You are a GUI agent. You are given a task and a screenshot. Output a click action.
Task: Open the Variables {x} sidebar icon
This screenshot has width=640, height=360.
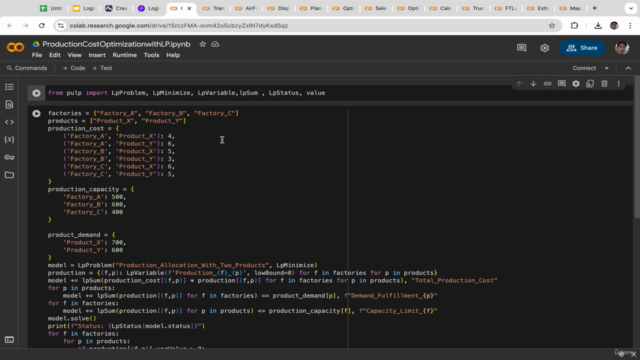(9, 140)
